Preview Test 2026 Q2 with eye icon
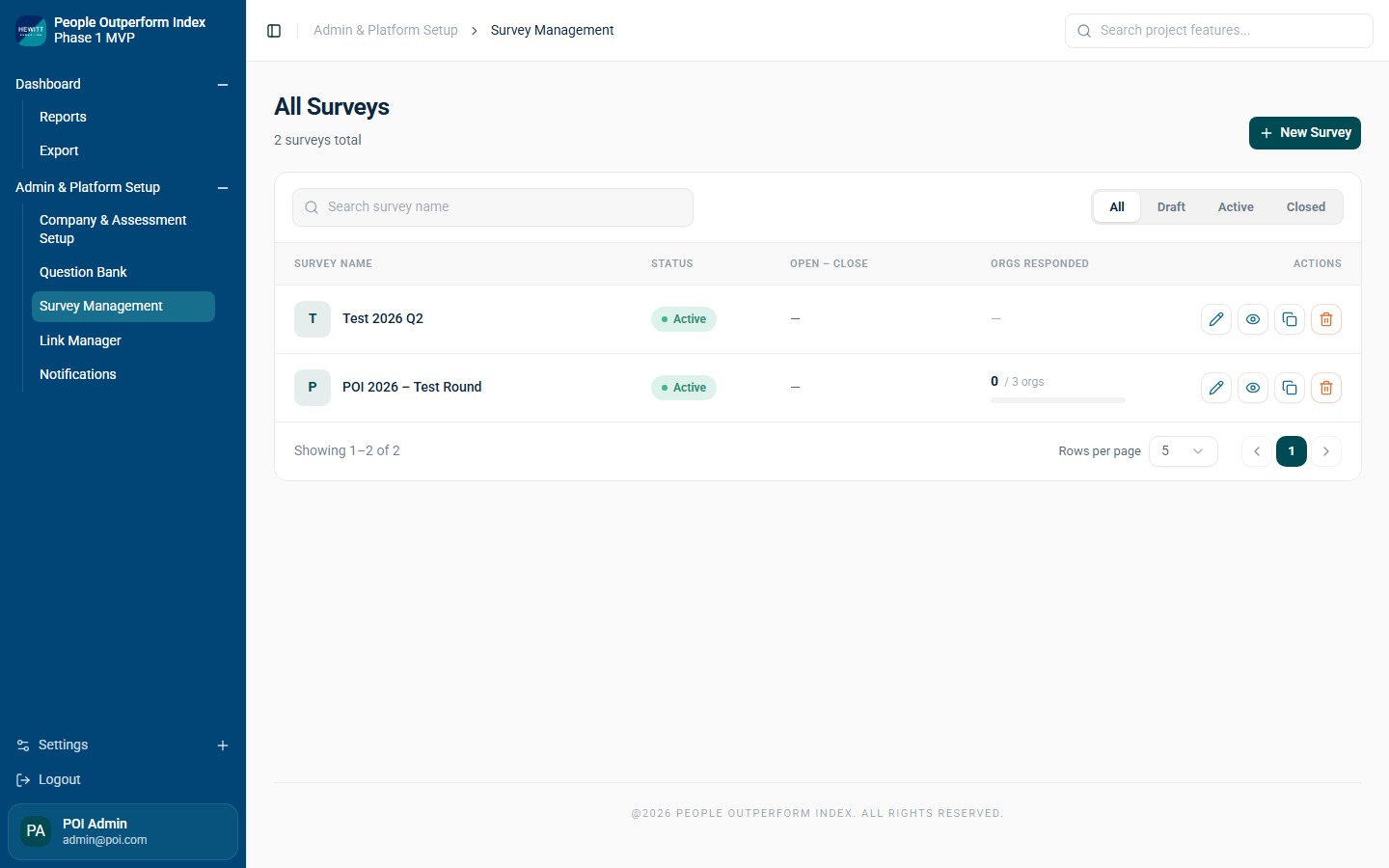The height and width of the screenshot is (868, 1389). pos(1253,319)
